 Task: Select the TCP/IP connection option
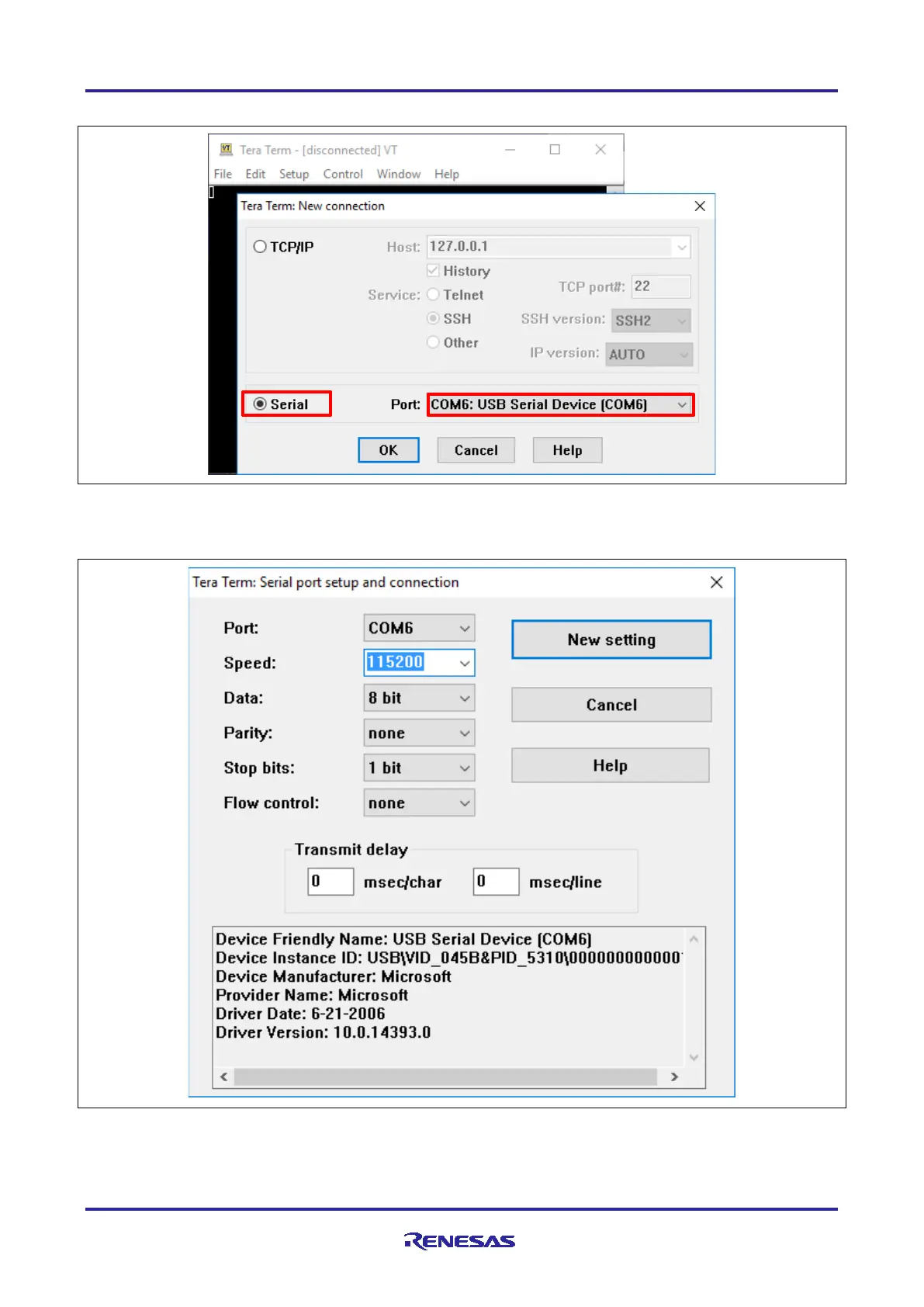(x=284, y=247)
